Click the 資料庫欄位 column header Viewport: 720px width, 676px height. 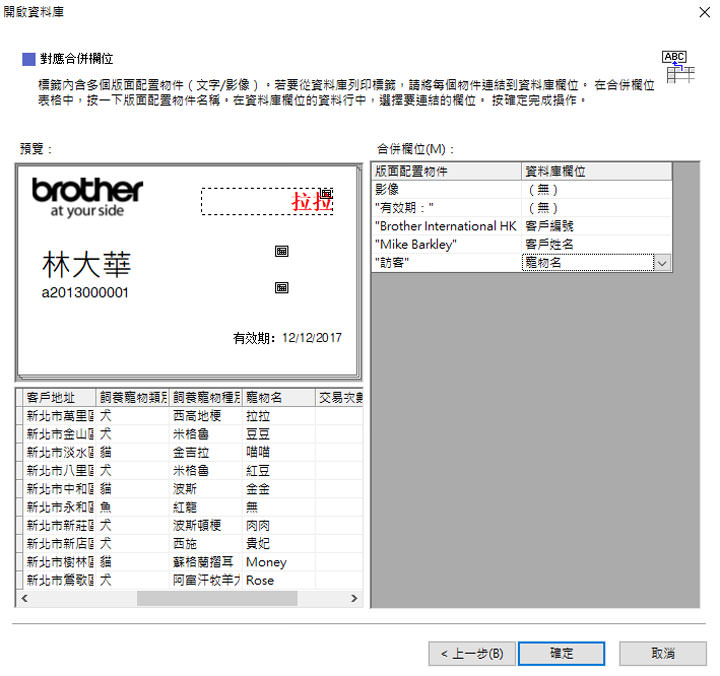pyautogui.click(x=596, y=171)
